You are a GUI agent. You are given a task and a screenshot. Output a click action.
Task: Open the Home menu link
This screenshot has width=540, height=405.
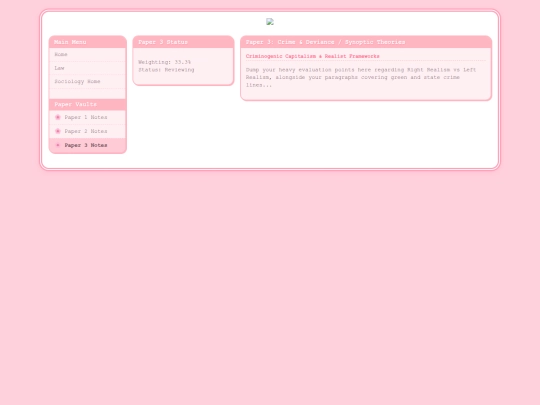coord(87,54)
